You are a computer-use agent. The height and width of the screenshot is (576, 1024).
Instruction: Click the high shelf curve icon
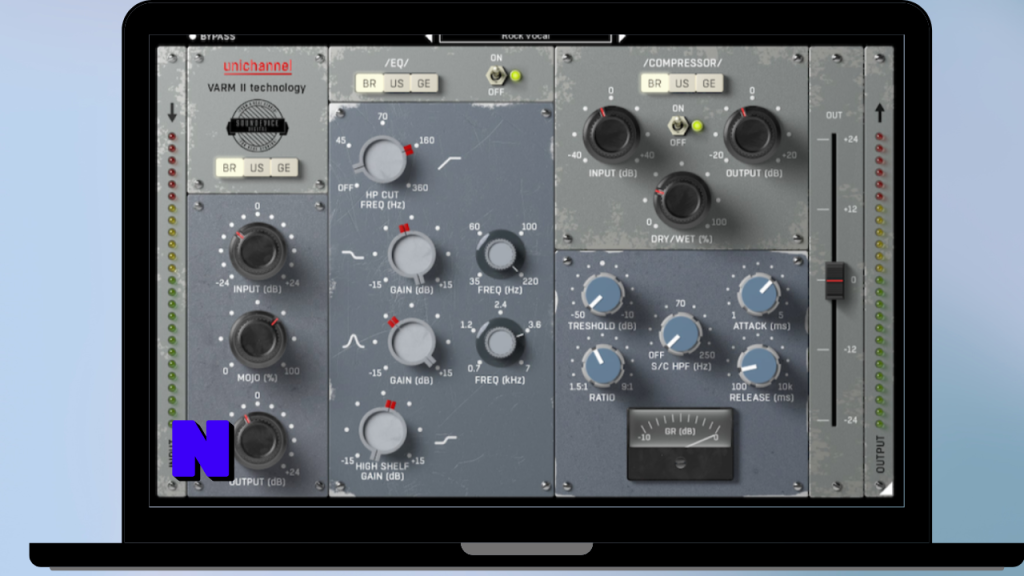pos(445,441)
